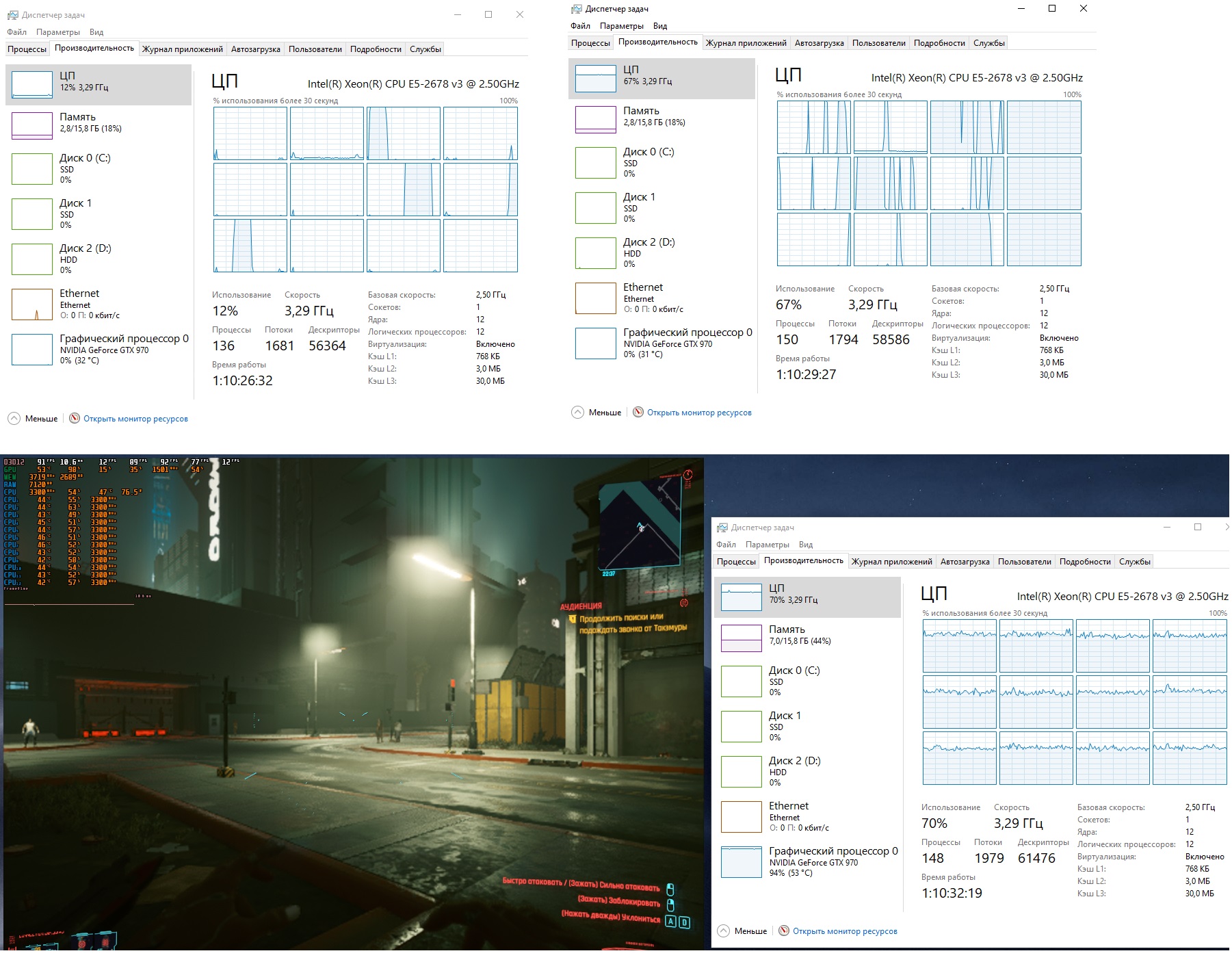Switch to Процессы tab in 12% CPU window

(27, 49)
